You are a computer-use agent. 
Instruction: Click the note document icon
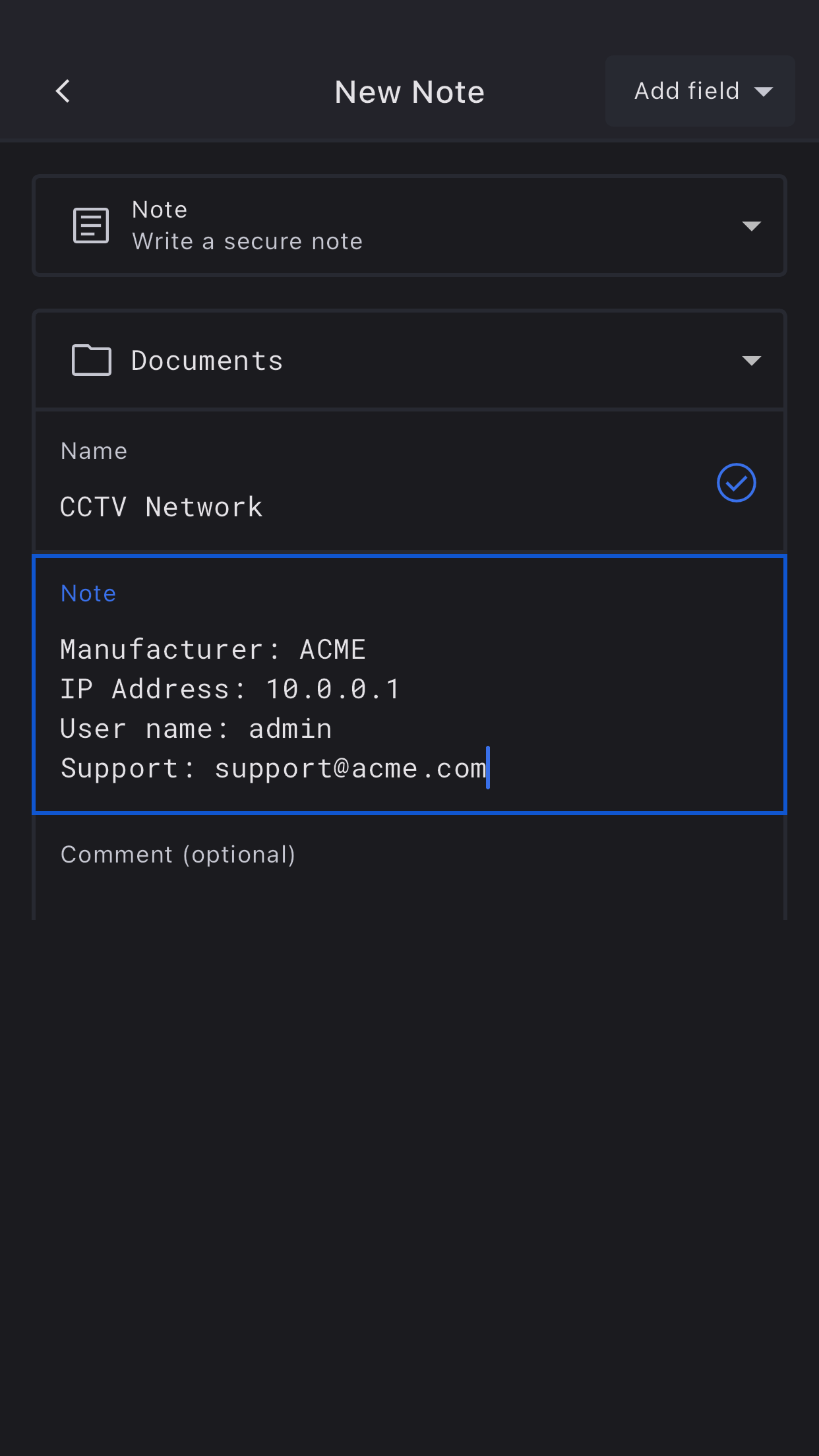pyautogui.click(x=91, y=226)
